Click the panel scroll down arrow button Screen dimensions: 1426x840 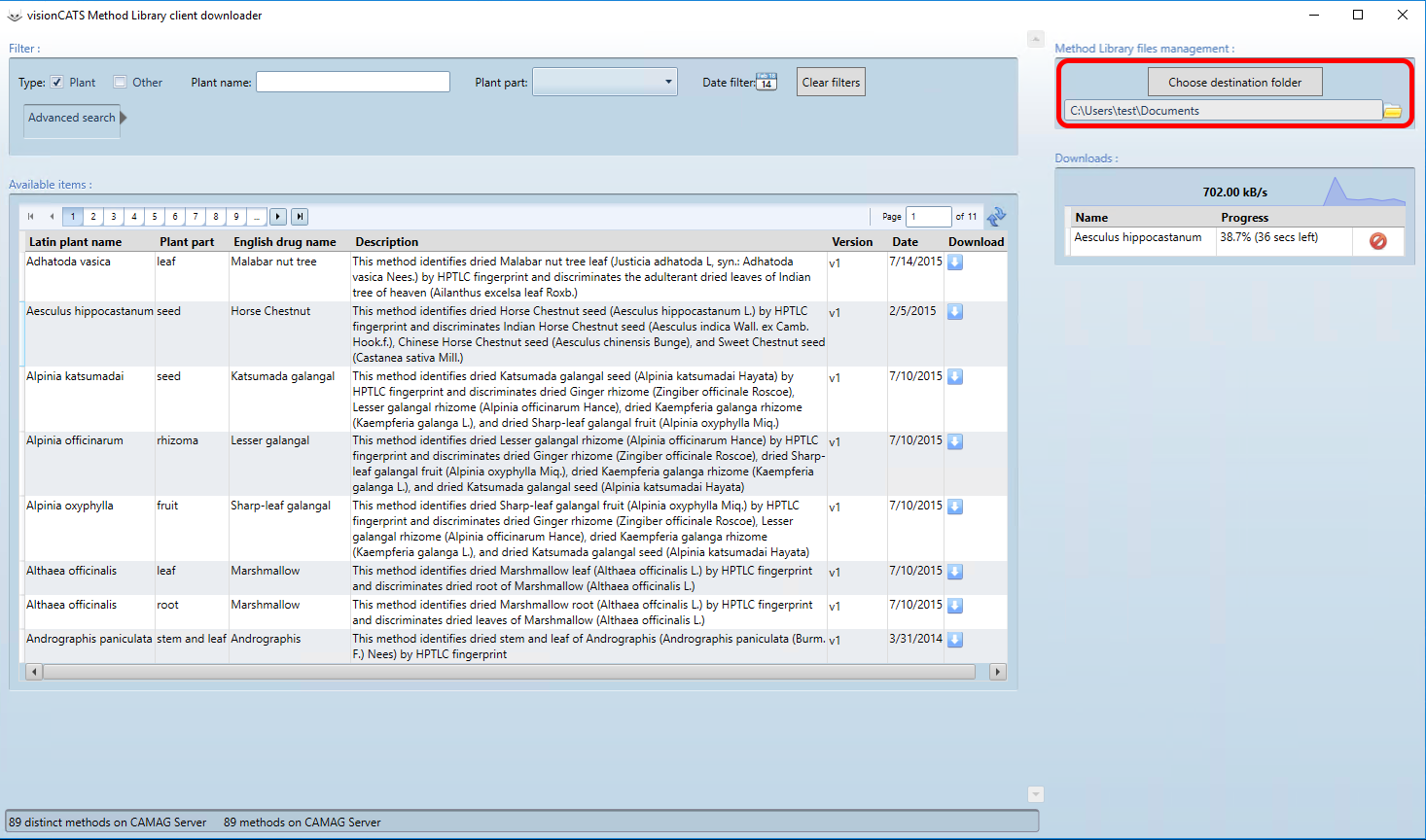(1036, 794)
